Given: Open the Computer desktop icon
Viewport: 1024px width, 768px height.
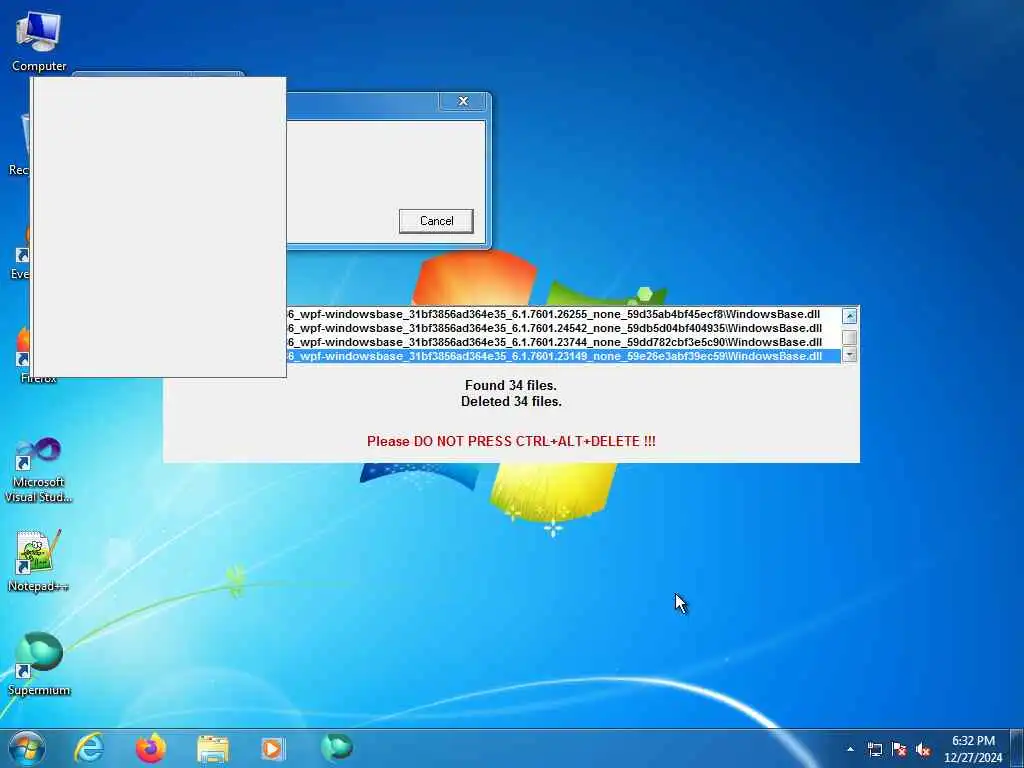Looking at the screenshot, I should [39, 40].
